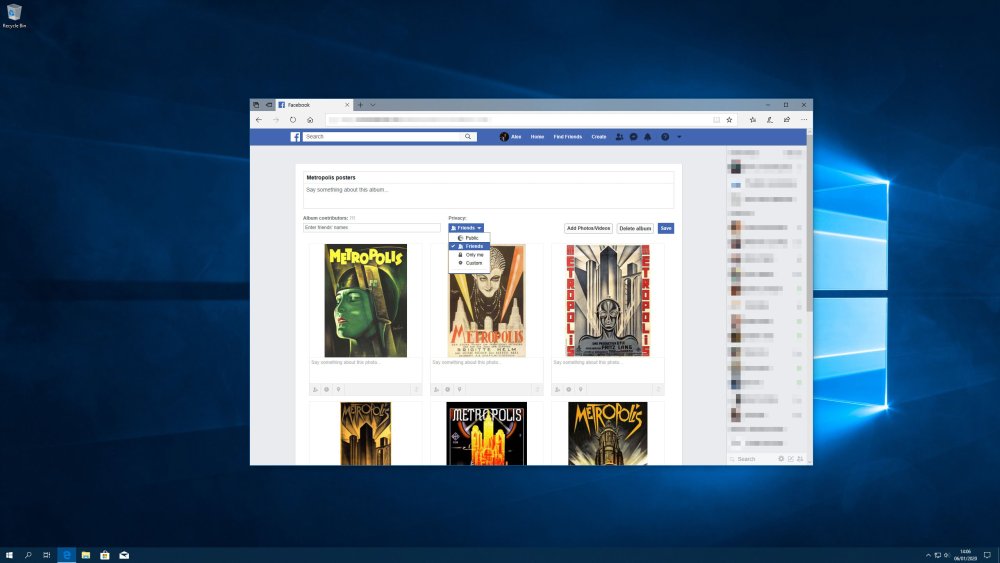The width and height of the screenshot is (1000, 563).
Task: Toggle reading view icon in address bar
Action: pos(716,120)
